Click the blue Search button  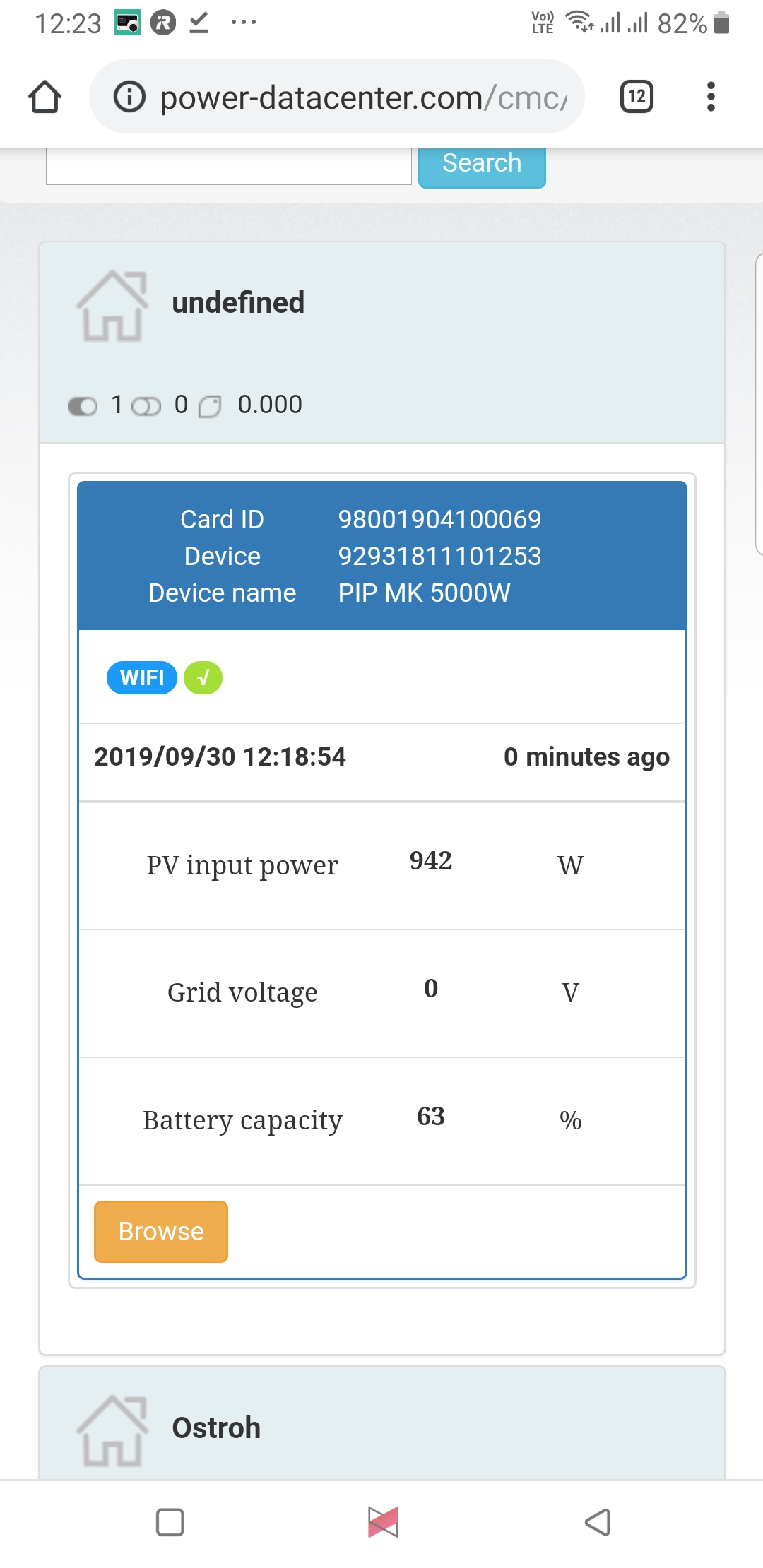pyautogui.click(x=482, y=167)
